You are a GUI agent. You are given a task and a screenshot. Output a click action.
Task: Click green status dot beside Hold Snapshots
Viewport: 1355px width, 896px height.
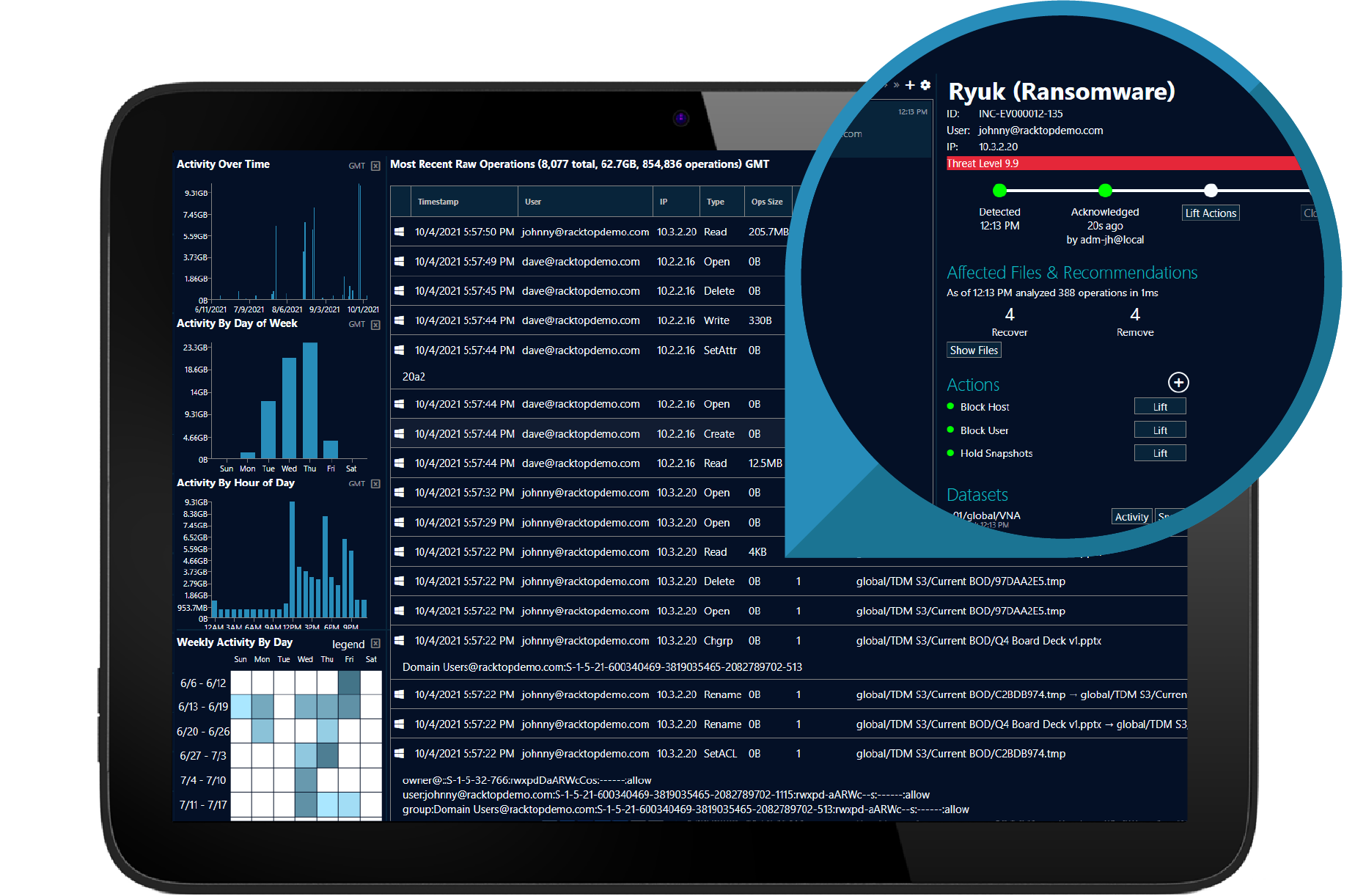tap(951, 453)
